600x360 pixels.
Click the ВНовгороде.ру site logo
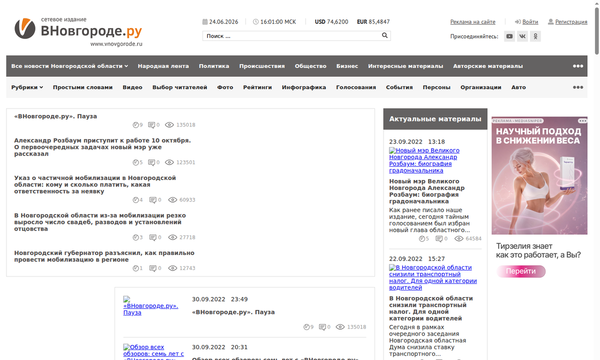coord(78,32)
